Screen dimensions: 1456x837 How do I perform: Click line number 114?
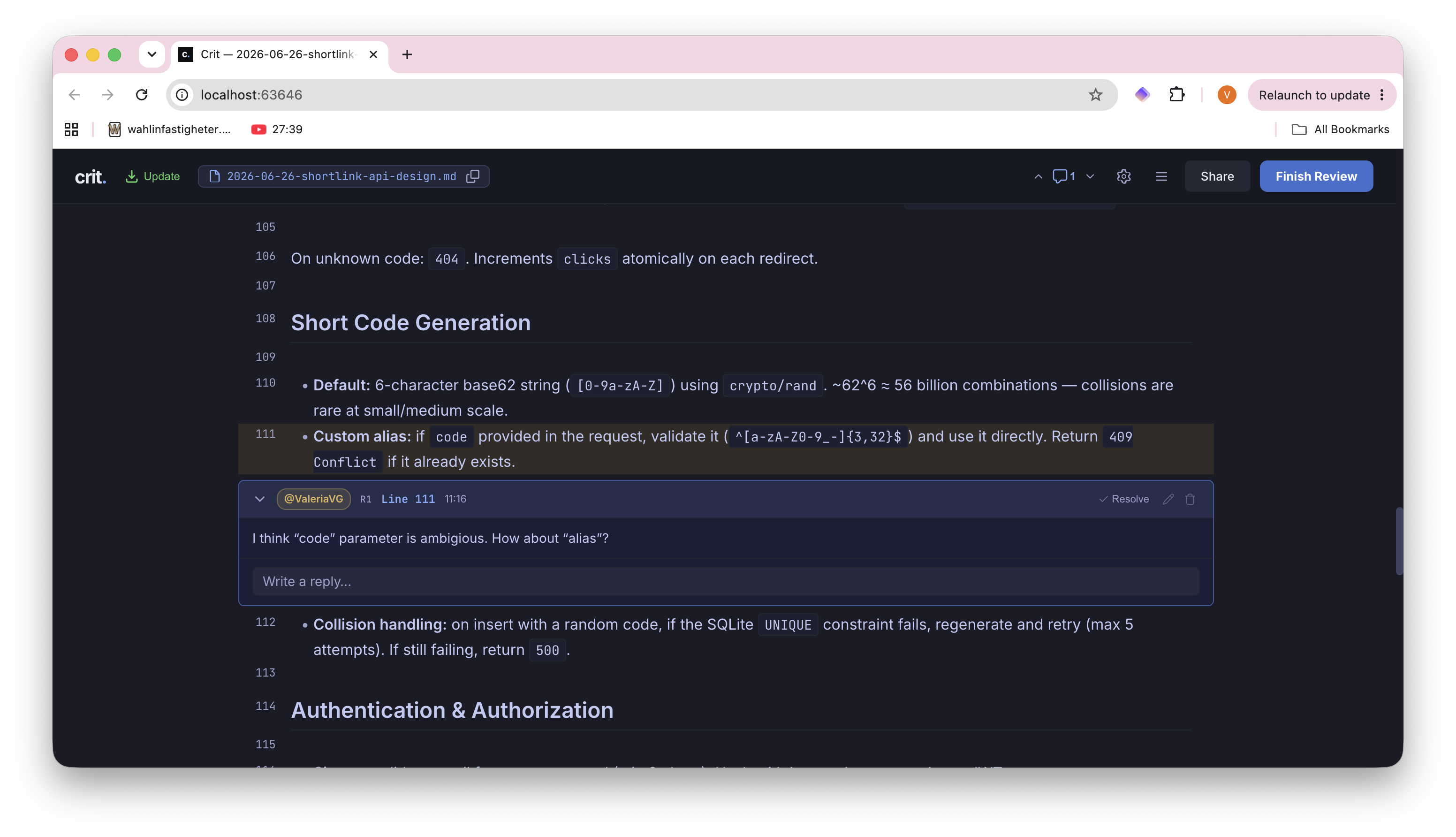pos(265,706)
